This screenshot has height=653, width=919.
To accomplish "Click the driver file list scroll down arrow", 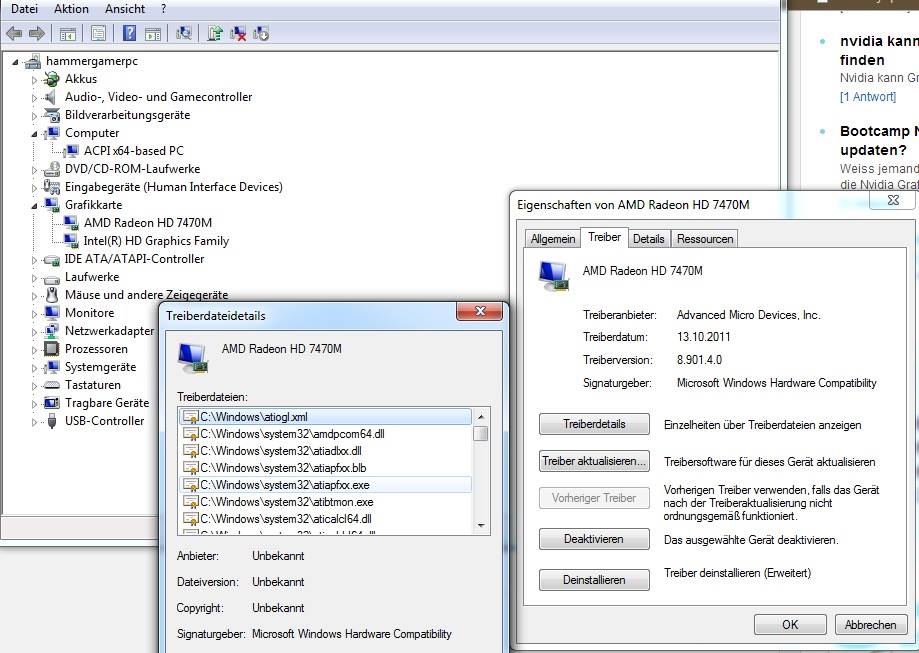I will click(x=481, y=525).
